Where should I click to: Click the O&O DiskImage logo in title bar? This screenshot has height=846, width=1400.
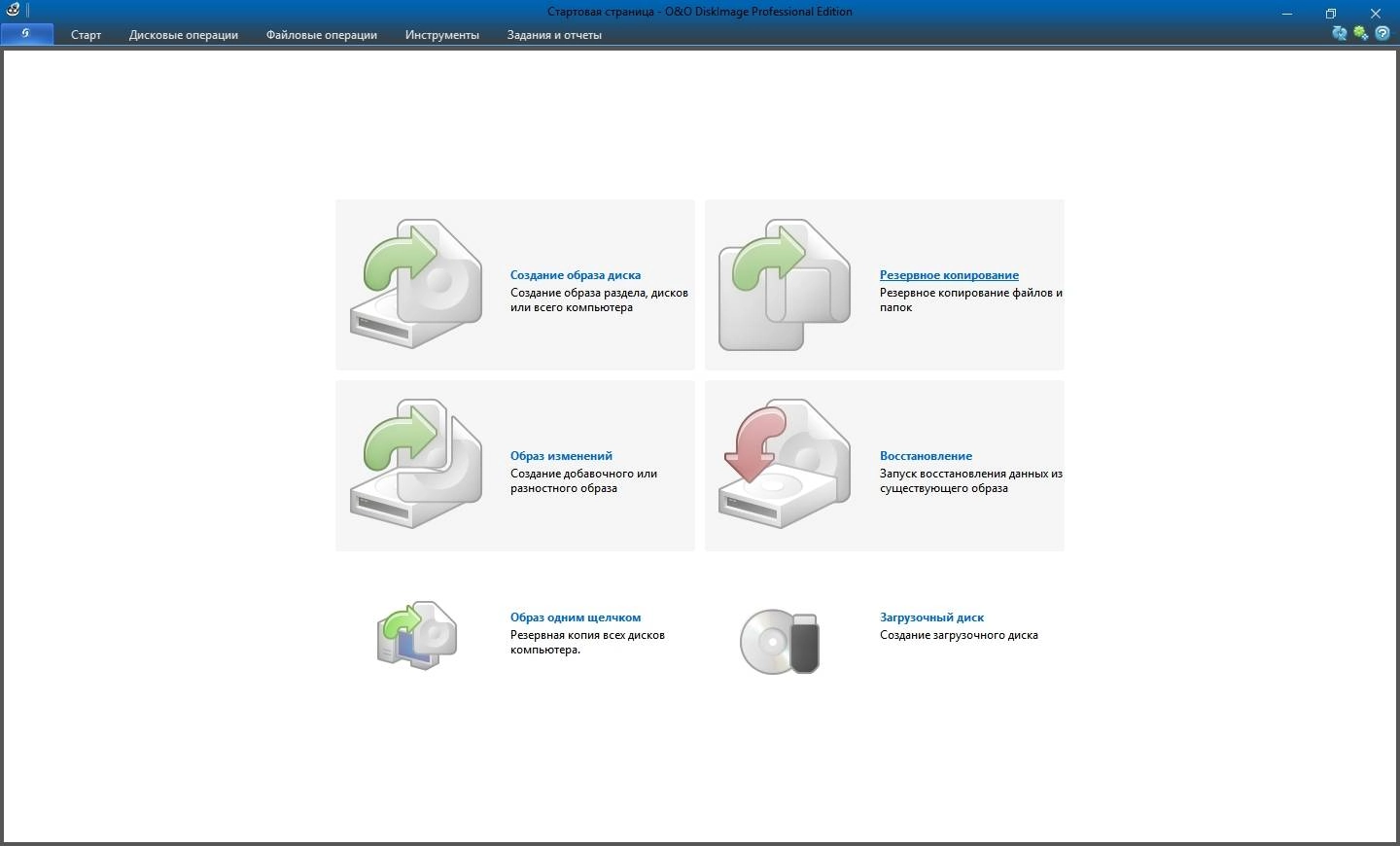13,11
